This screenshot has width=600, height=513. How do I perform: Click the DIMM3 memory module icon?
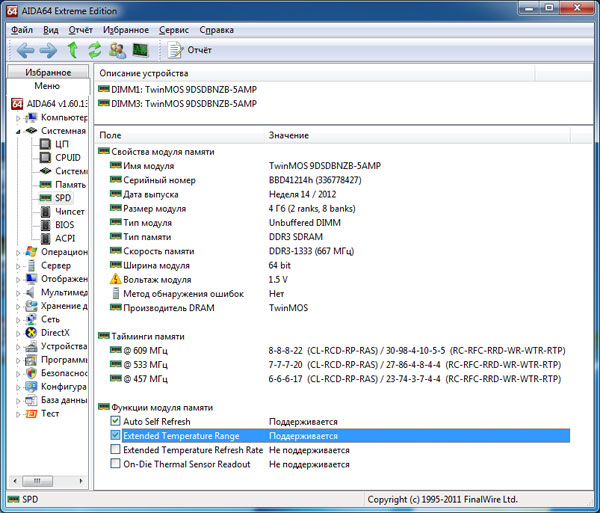click(x=104, y=103)
